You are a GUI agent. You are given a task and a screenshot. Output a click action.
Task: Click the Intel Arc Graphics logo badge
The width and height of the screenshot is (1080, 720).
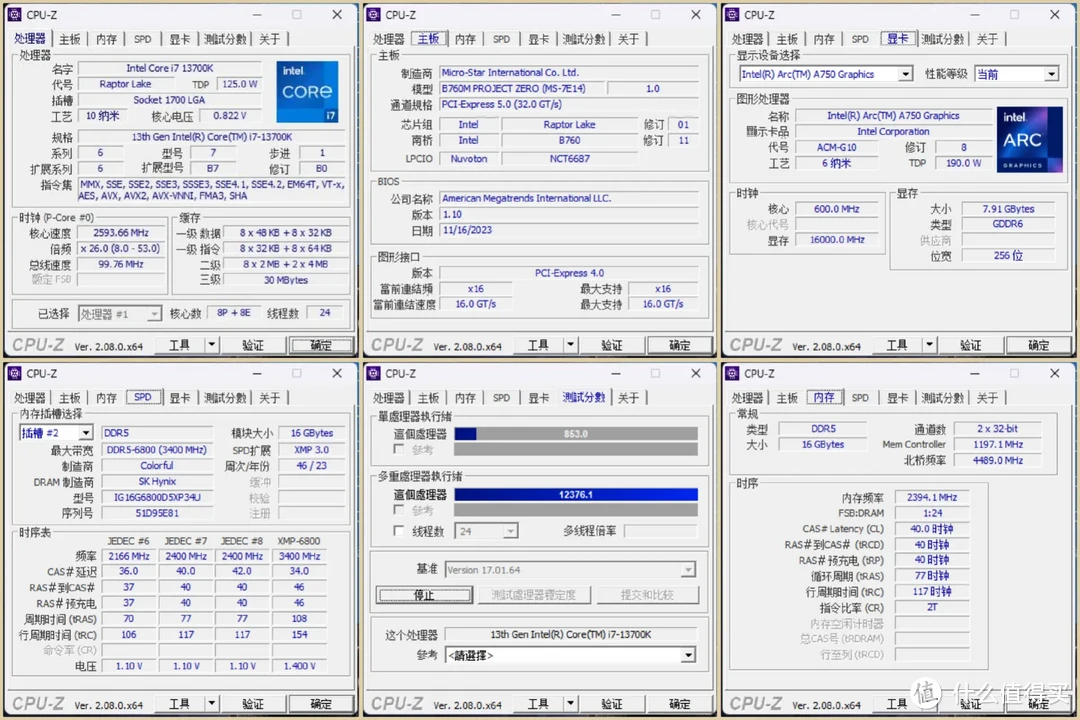point(1029,139)
